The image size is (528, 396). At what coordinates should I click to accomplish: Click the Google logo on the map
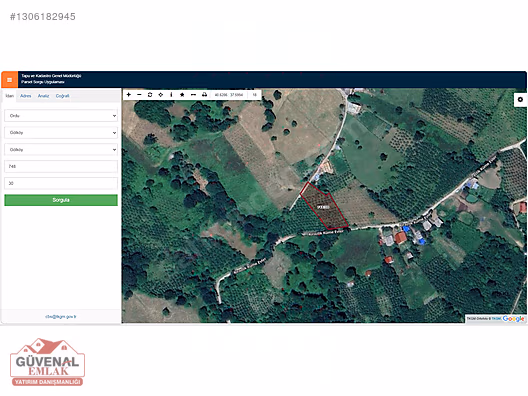point(514,318)
